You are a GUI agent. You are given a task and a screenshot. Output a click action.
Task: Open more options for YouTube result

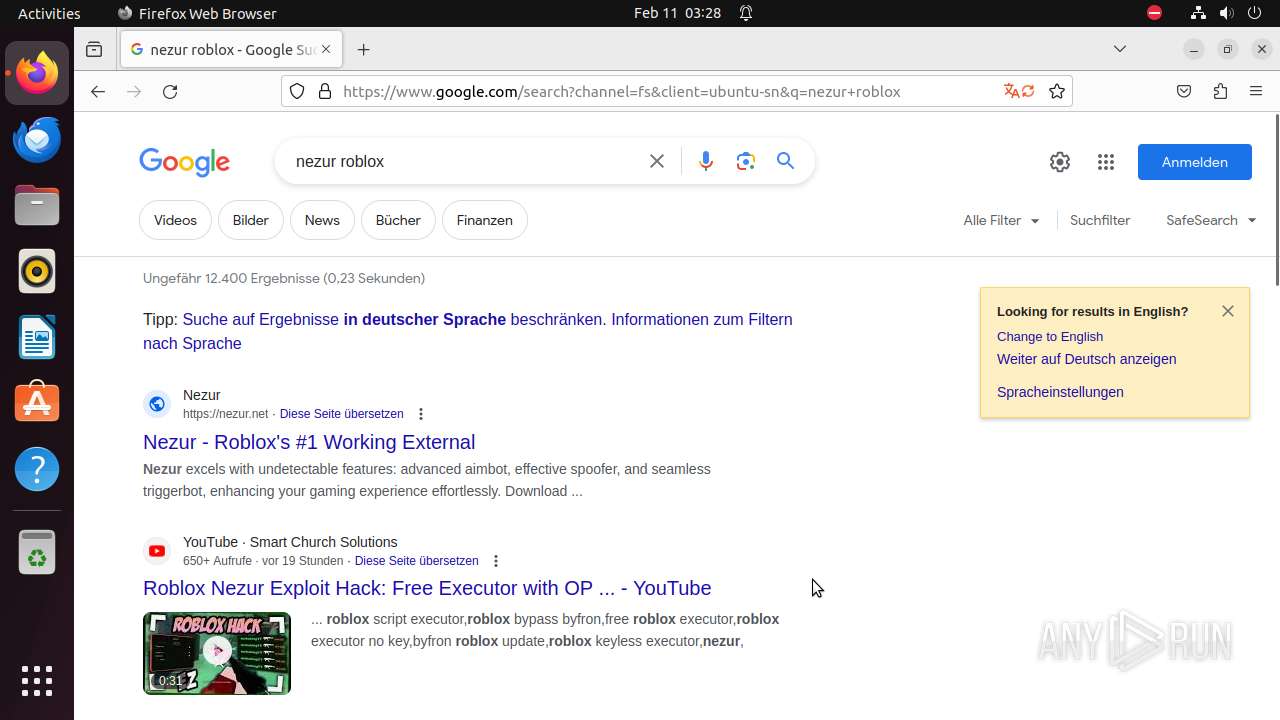coord(496,561)
